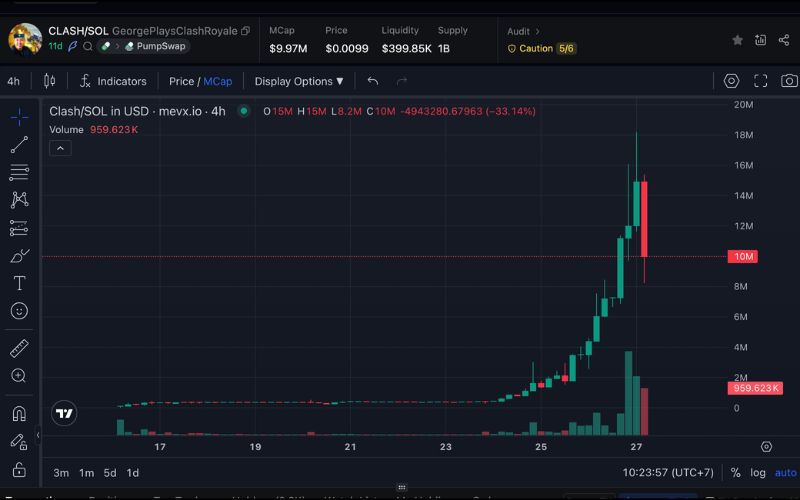Screen dimensions: 800x500
Task: Select the 5d date range
Action: tap(110, 472)
